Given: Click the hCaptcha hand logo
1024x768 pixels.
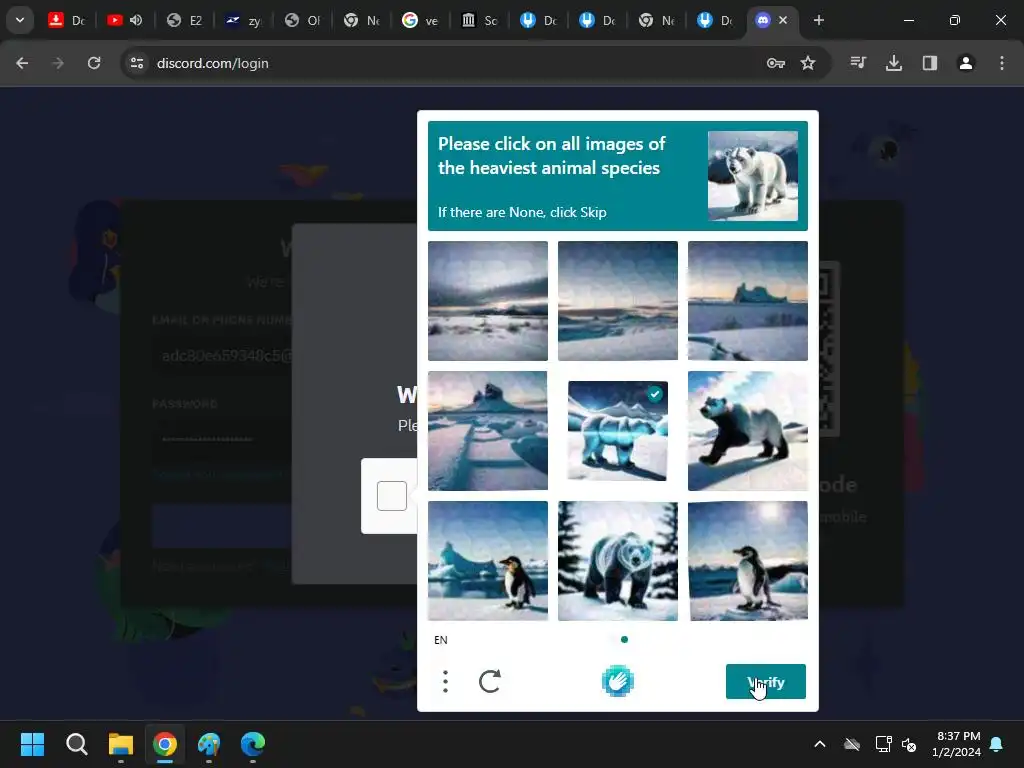Looking at the screenshot, I should pyautogui.click(x=617, y=681).
